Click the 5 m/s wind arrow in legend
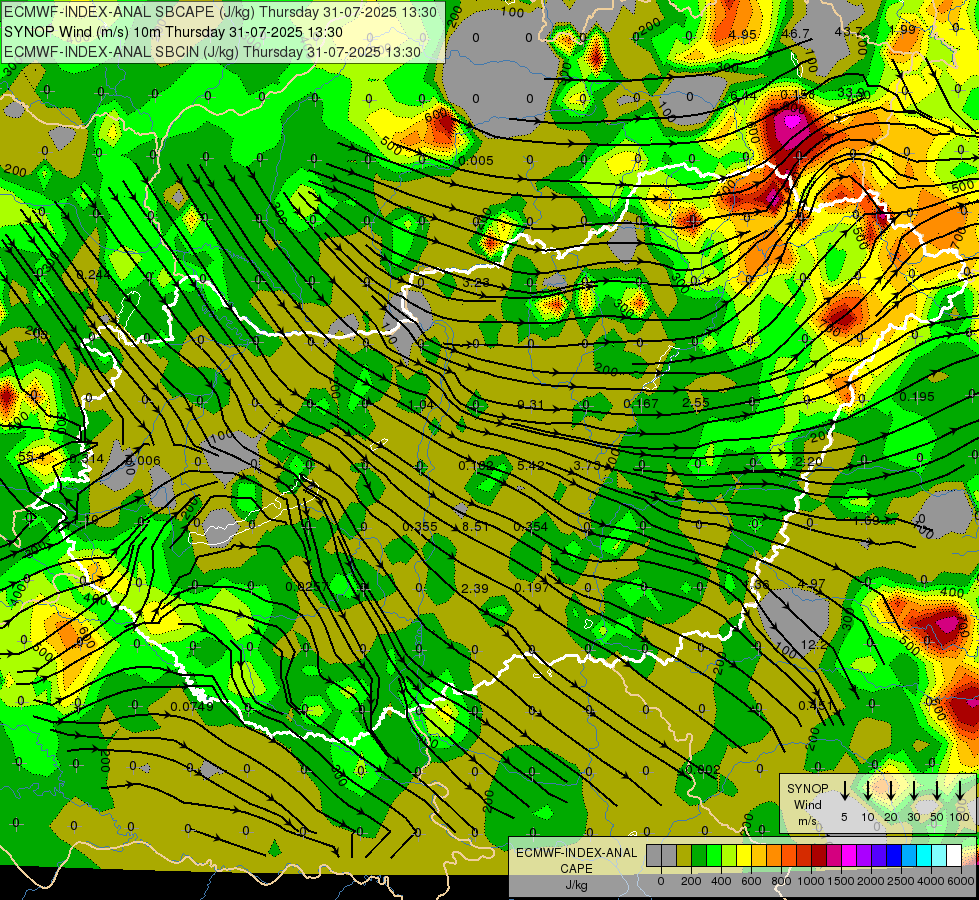The image size is (979, 900). point(844,790)
